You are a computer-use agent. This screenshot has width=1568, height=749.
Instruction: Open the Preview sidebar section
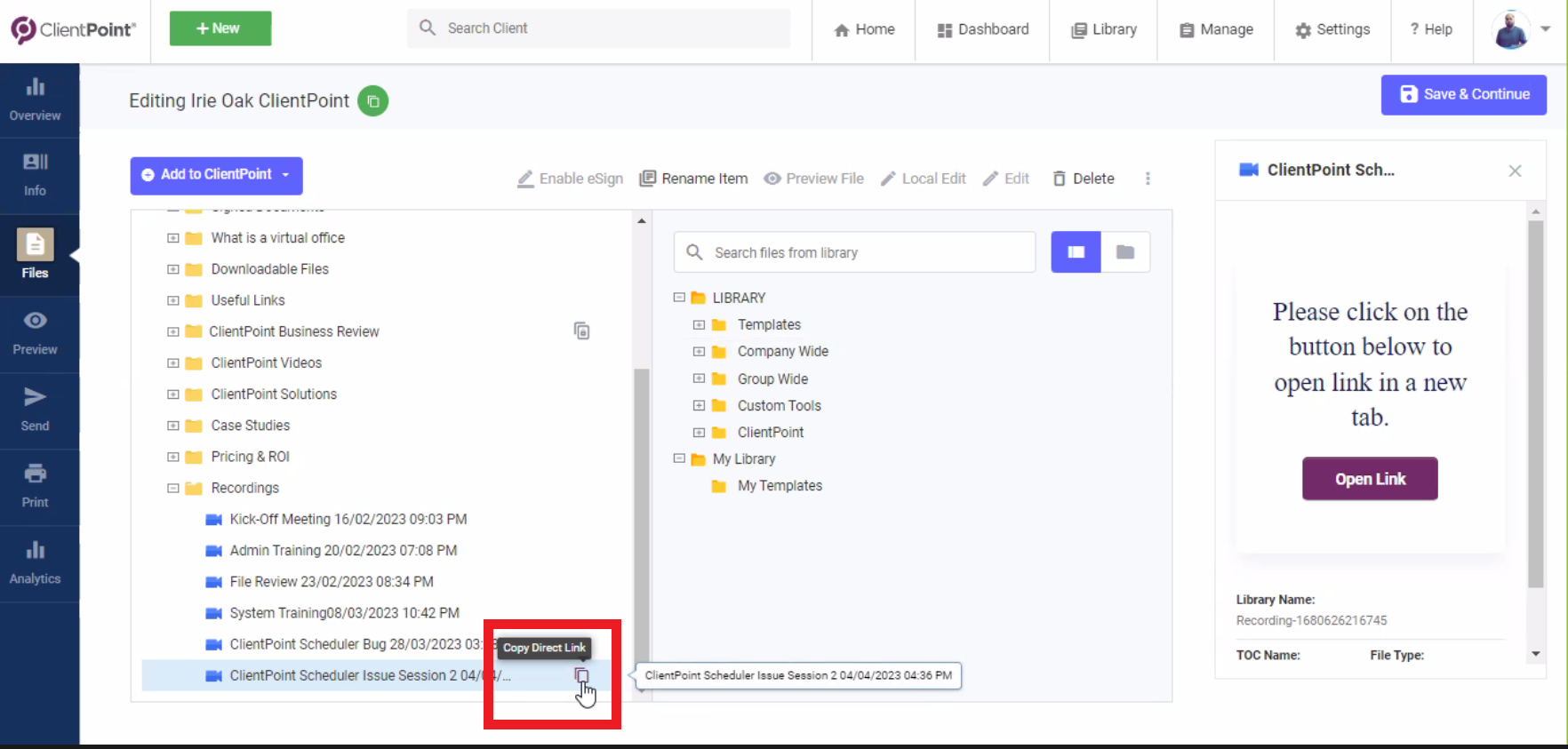tap(36, 334)
